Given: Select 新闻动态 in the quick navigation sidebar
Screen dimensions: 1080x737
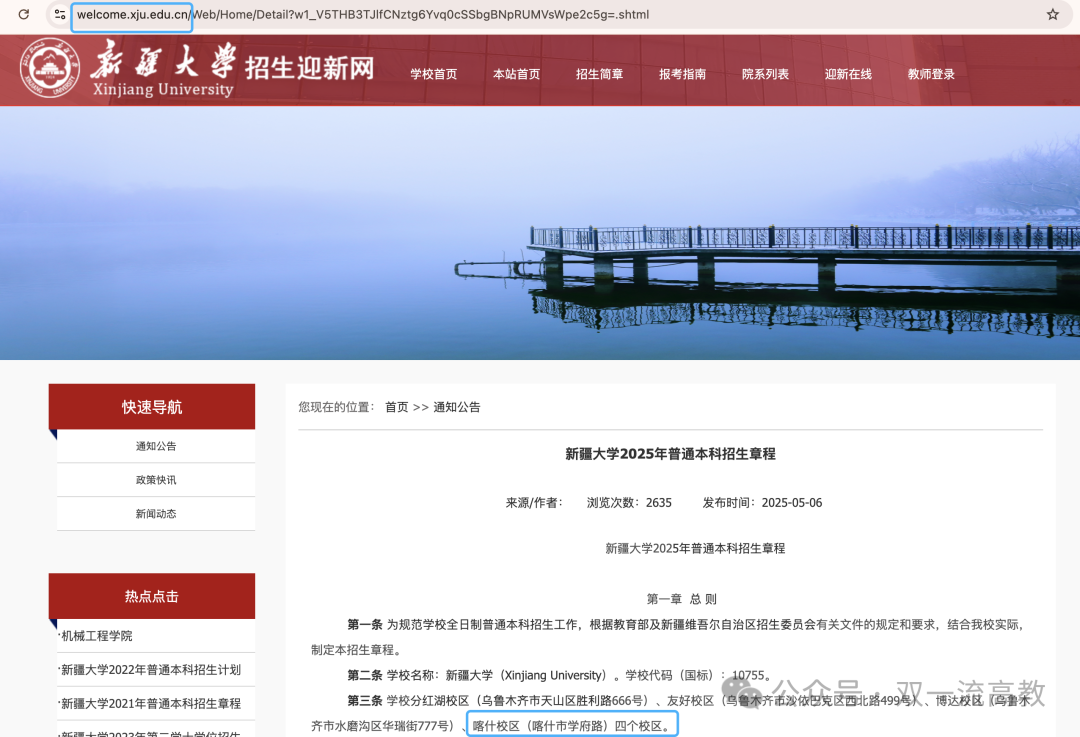Looking at the screenshot, I should [x=155, y=513].
